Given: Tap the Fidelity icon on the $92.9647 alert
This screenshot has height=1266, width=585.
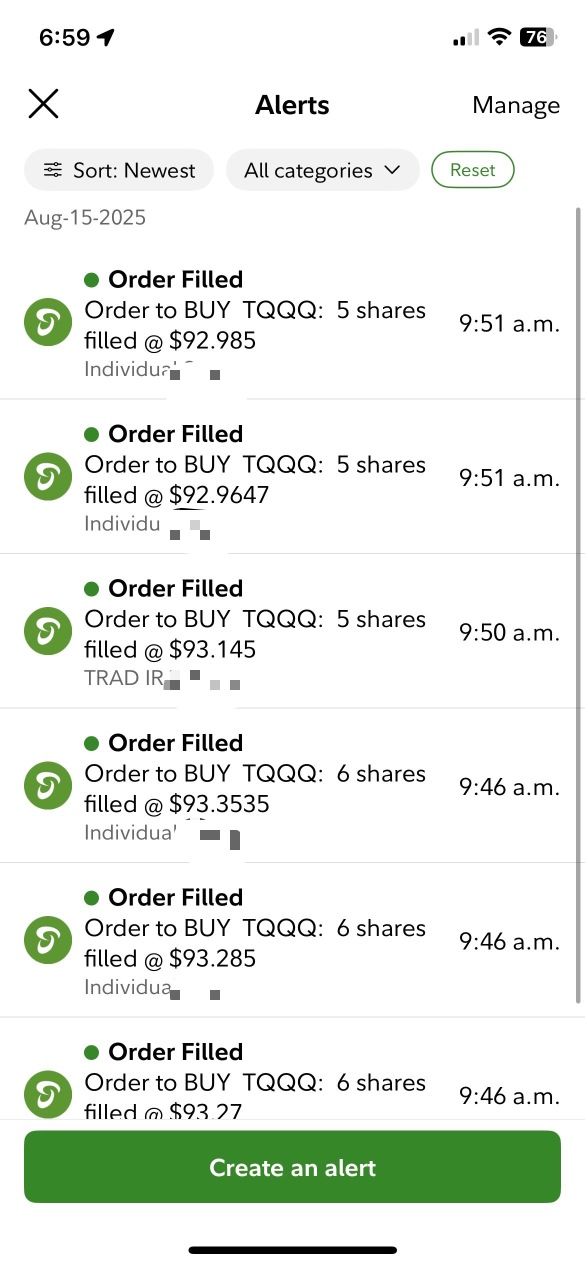Looking at the screenshot, I should pos(48,477).
